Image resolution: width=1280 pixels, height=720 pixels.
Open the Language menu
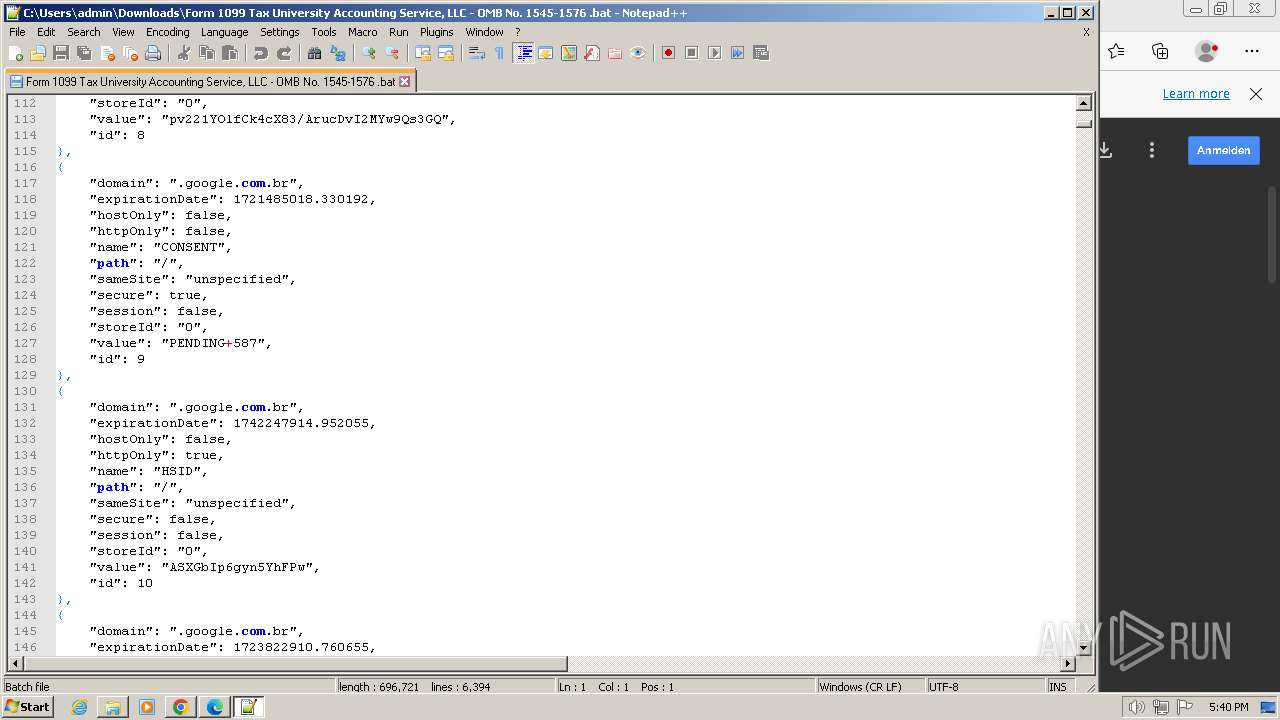click(224, 32)
